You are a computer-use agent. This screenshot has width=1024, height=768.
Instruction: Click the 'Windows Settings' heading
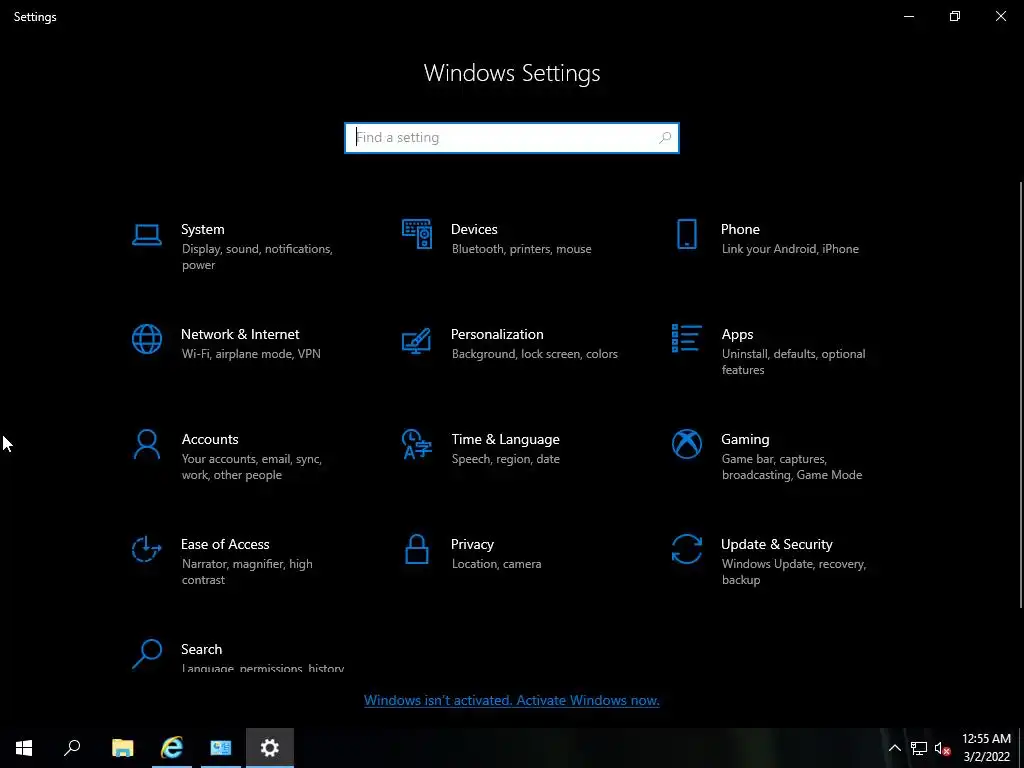pyautogui.click(x=512, y=73)
